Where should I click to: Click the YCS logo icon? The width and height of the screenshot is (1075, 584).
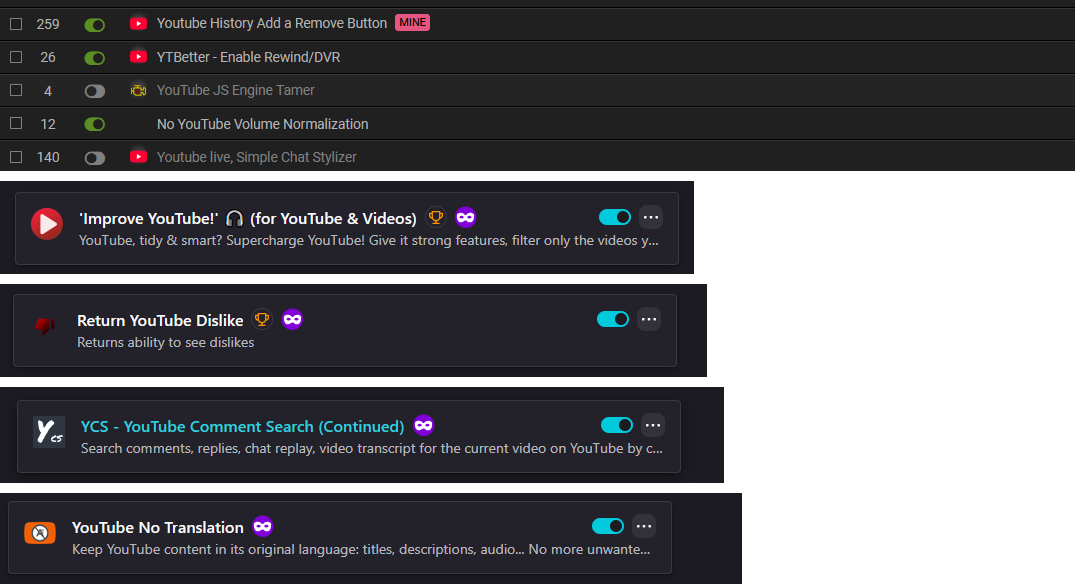click(x=49, y=432)
